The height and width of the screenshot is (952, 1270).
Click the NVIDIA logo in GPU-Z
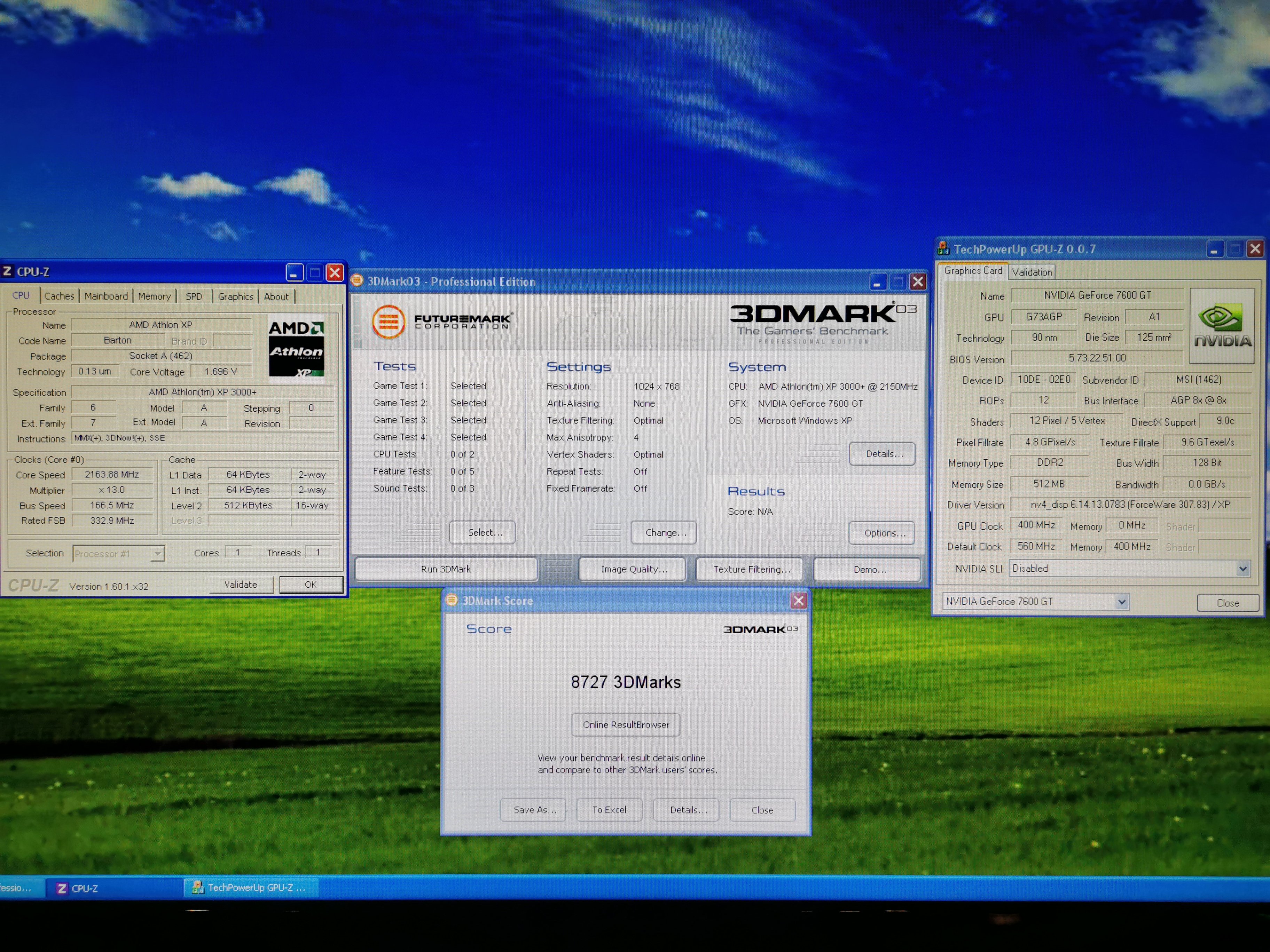tap(1222, 326)
